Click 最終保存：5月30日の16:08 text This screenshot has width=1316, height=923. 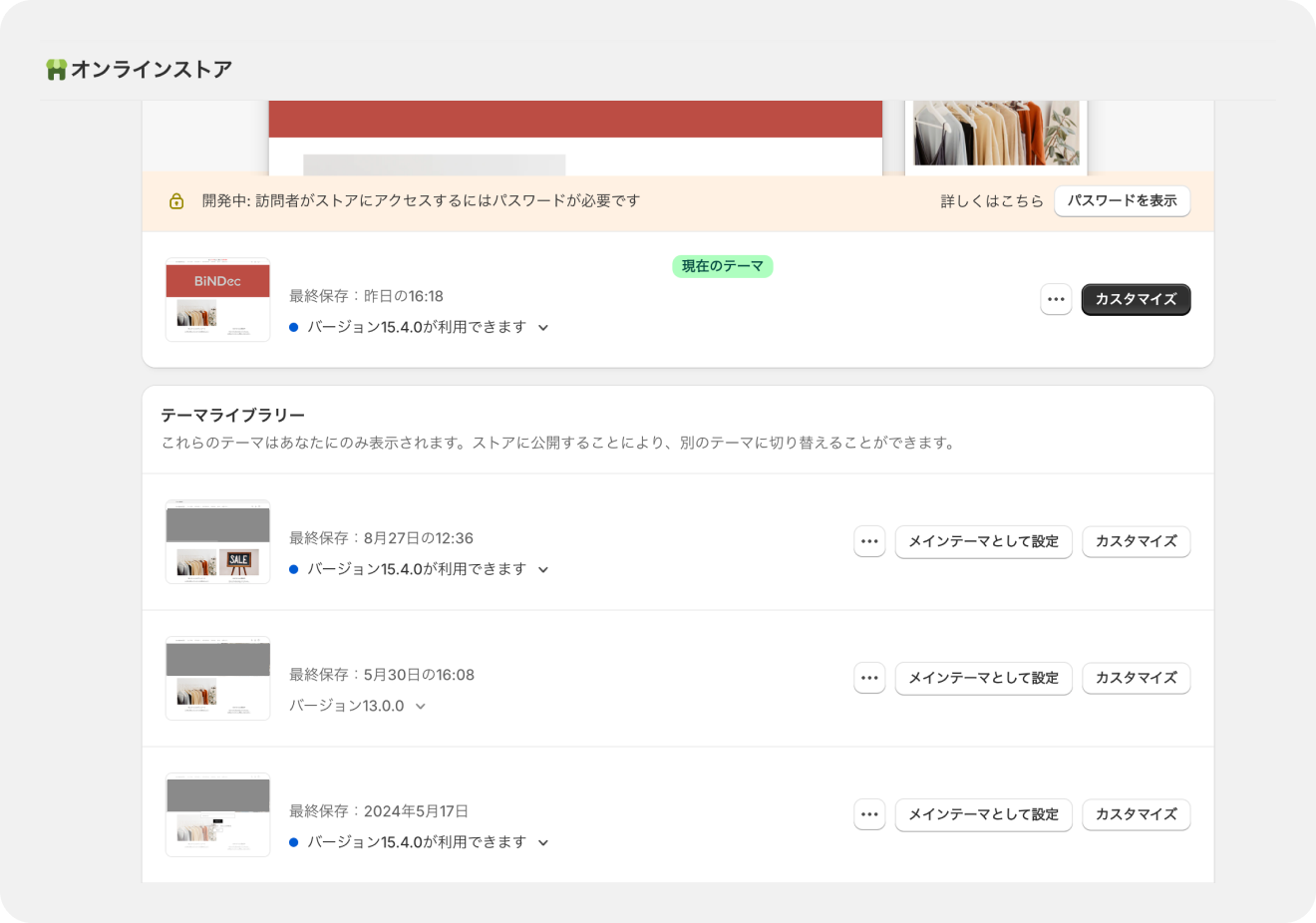[382, 675]
